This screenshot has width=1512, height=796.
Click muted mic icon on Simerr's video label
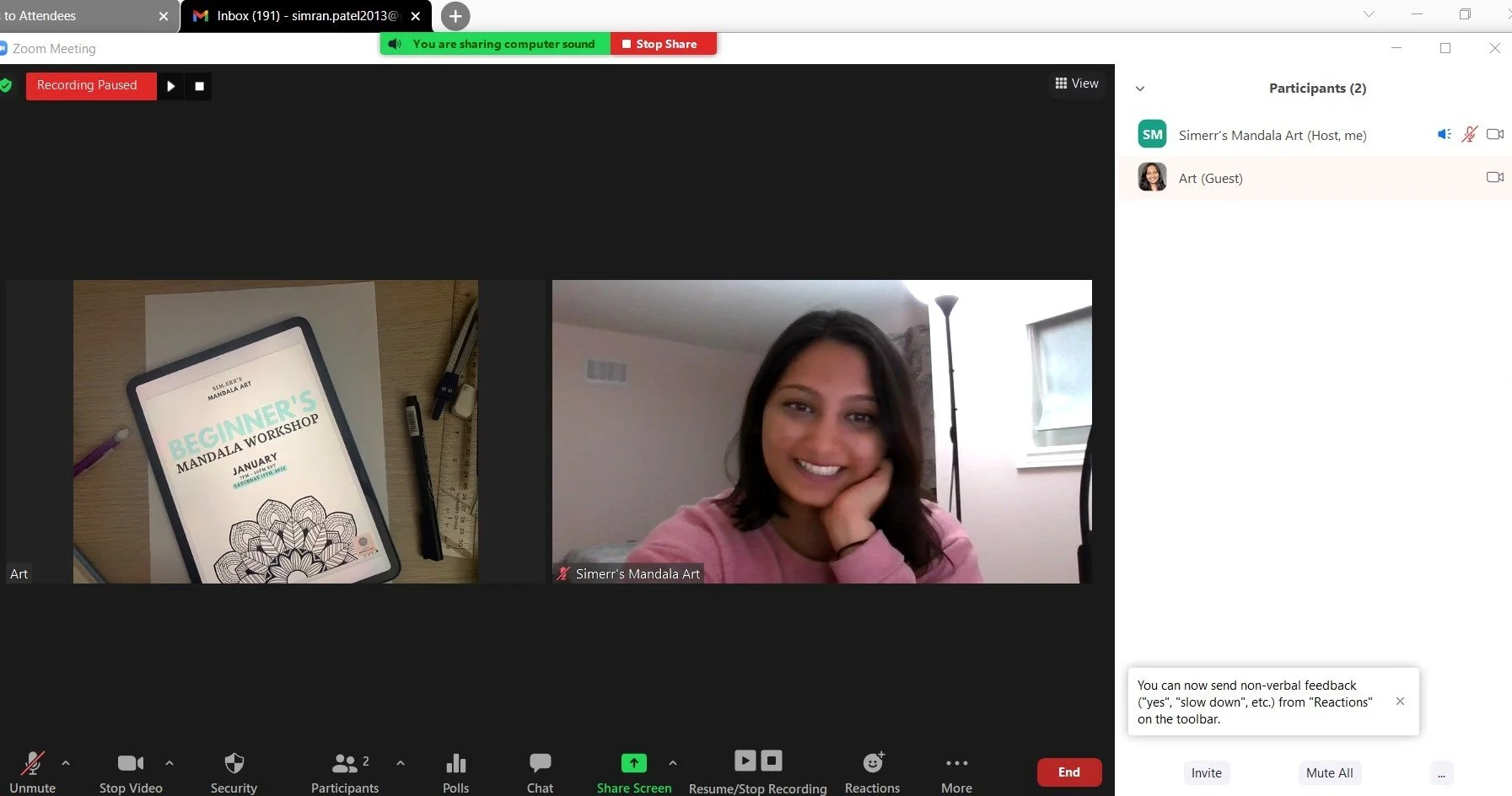coord(563,574)
